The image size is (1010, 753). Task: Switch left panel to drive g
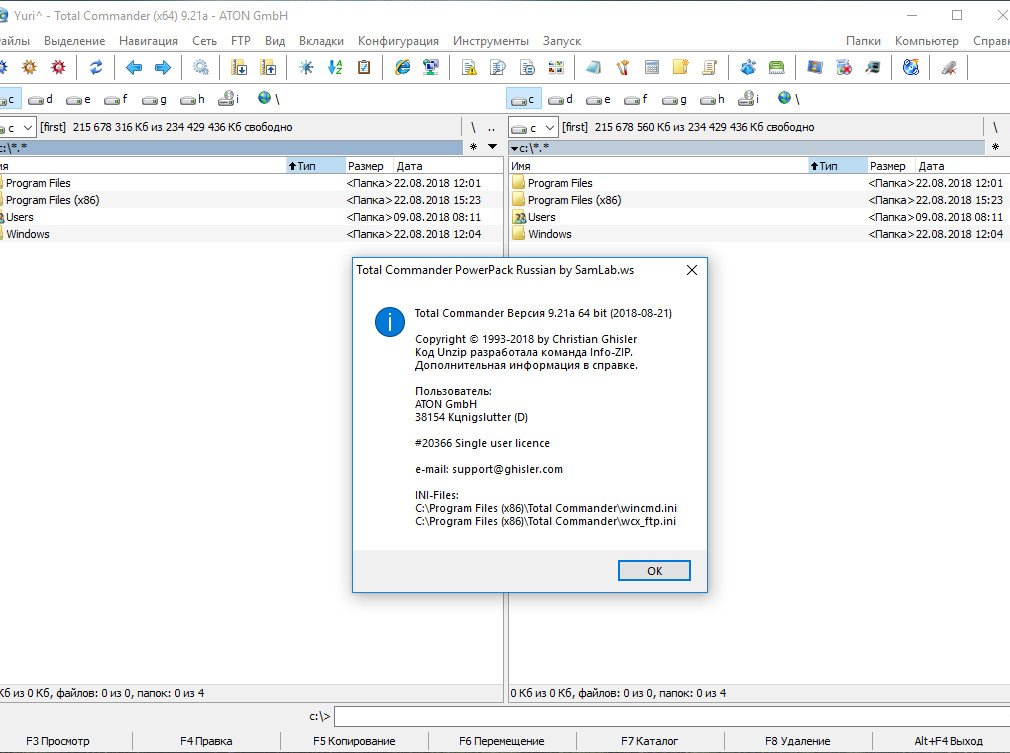point(154,99)
